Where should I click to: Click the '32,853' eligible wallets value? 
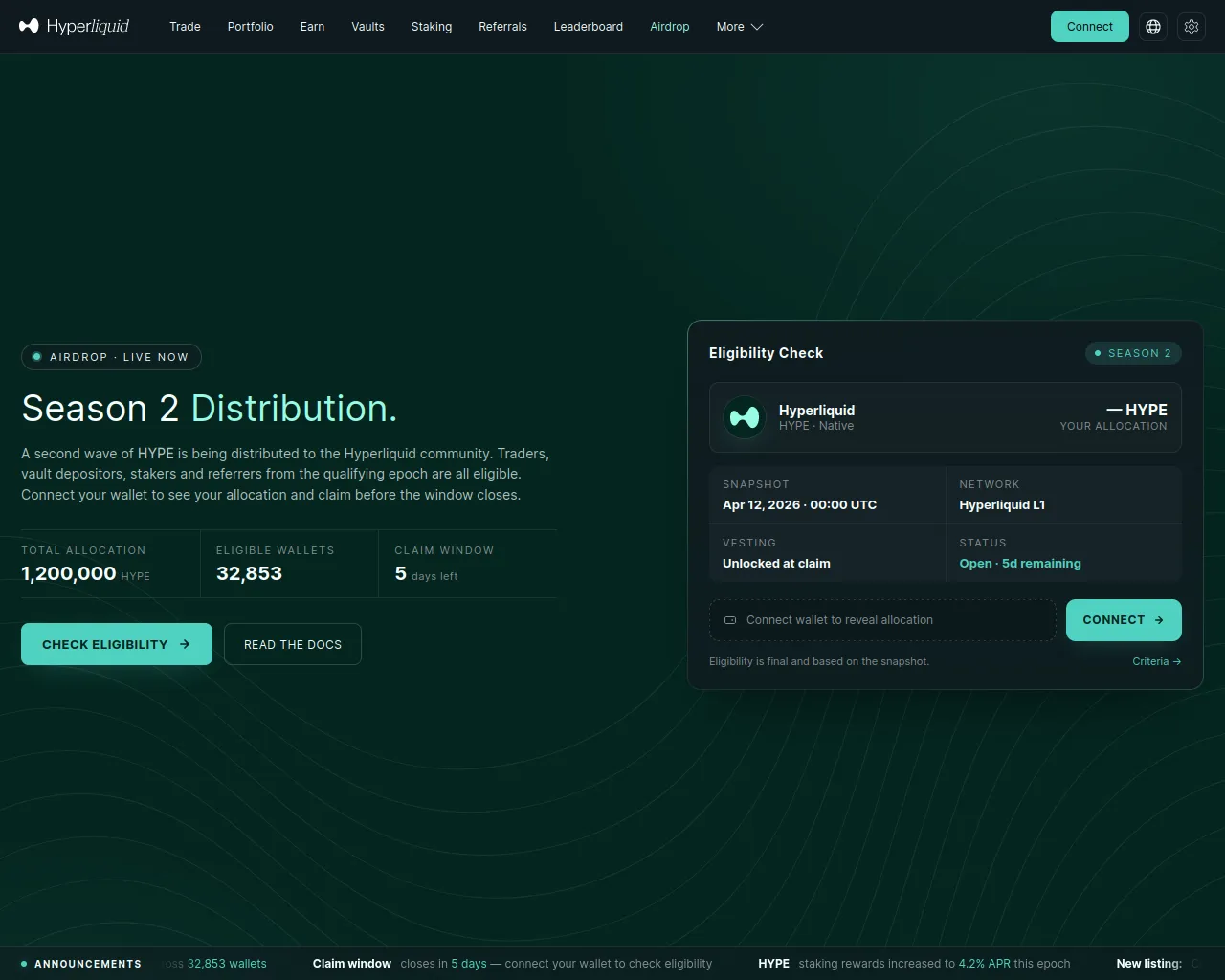(249, 573)
